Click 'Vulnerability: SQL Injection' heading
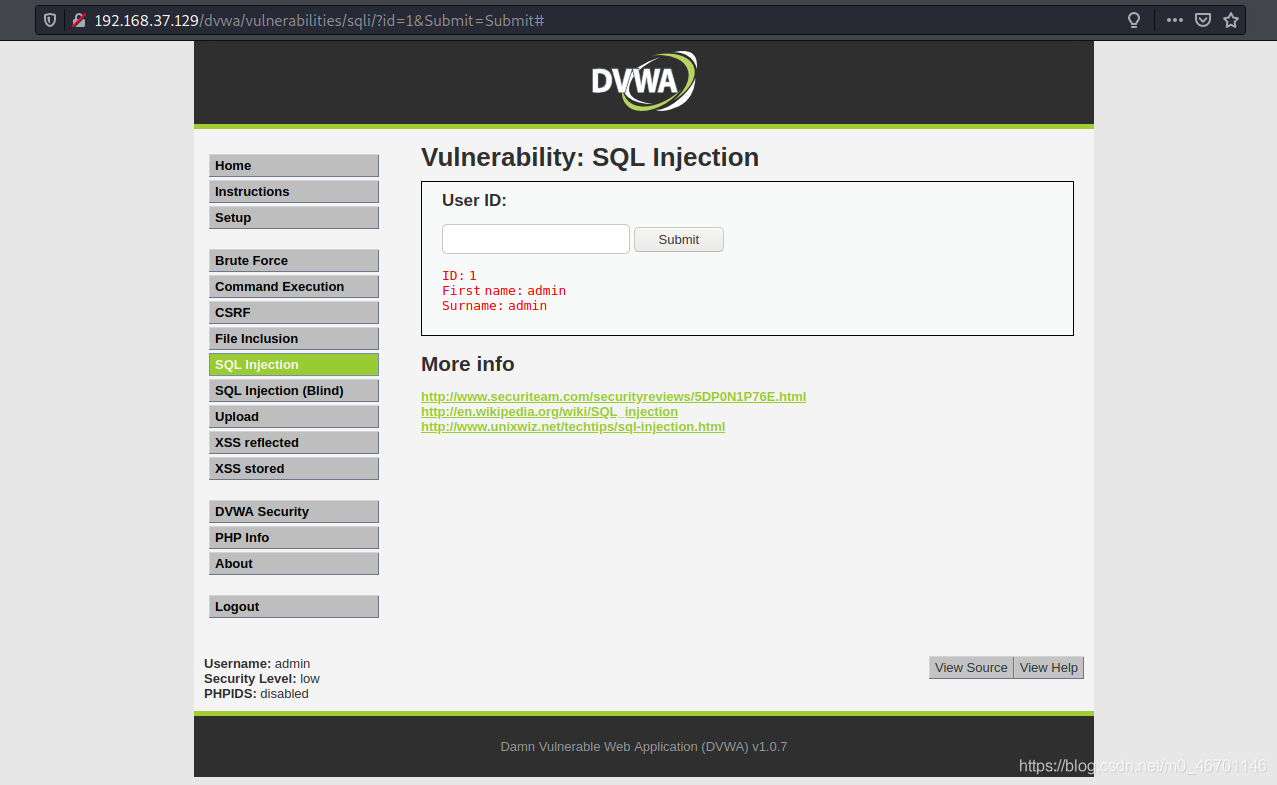 (x=590, y=158)
